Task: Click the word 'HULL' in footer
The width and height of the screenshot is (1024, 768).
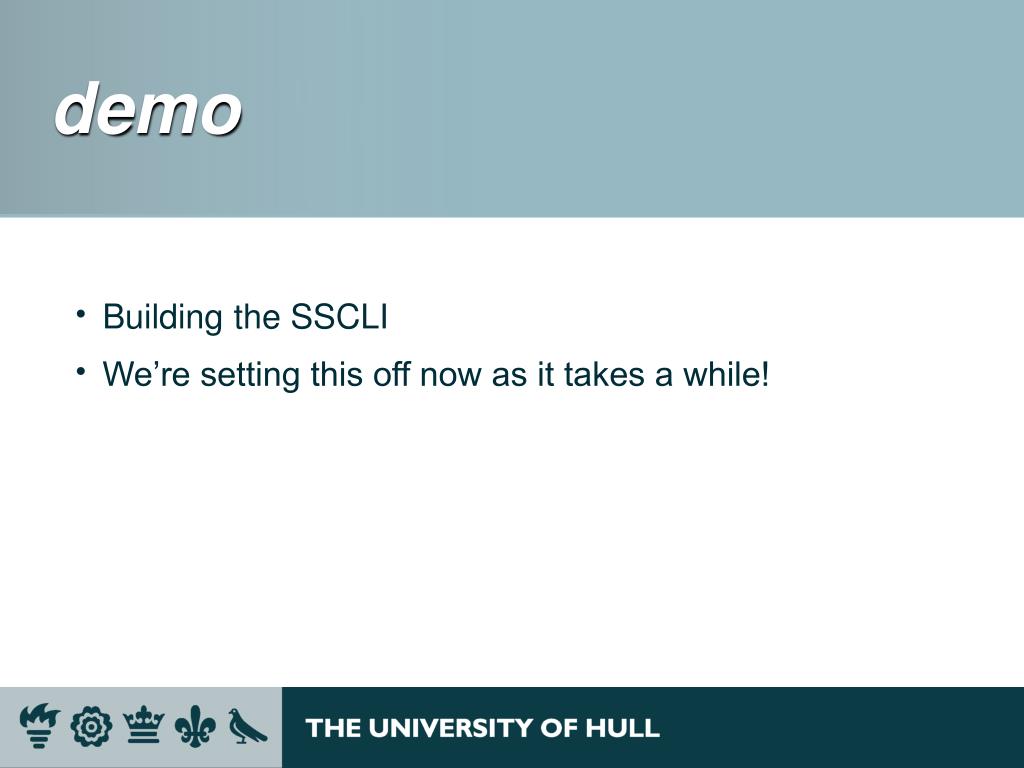Action: pyautogui.click(x=622, y=728)
